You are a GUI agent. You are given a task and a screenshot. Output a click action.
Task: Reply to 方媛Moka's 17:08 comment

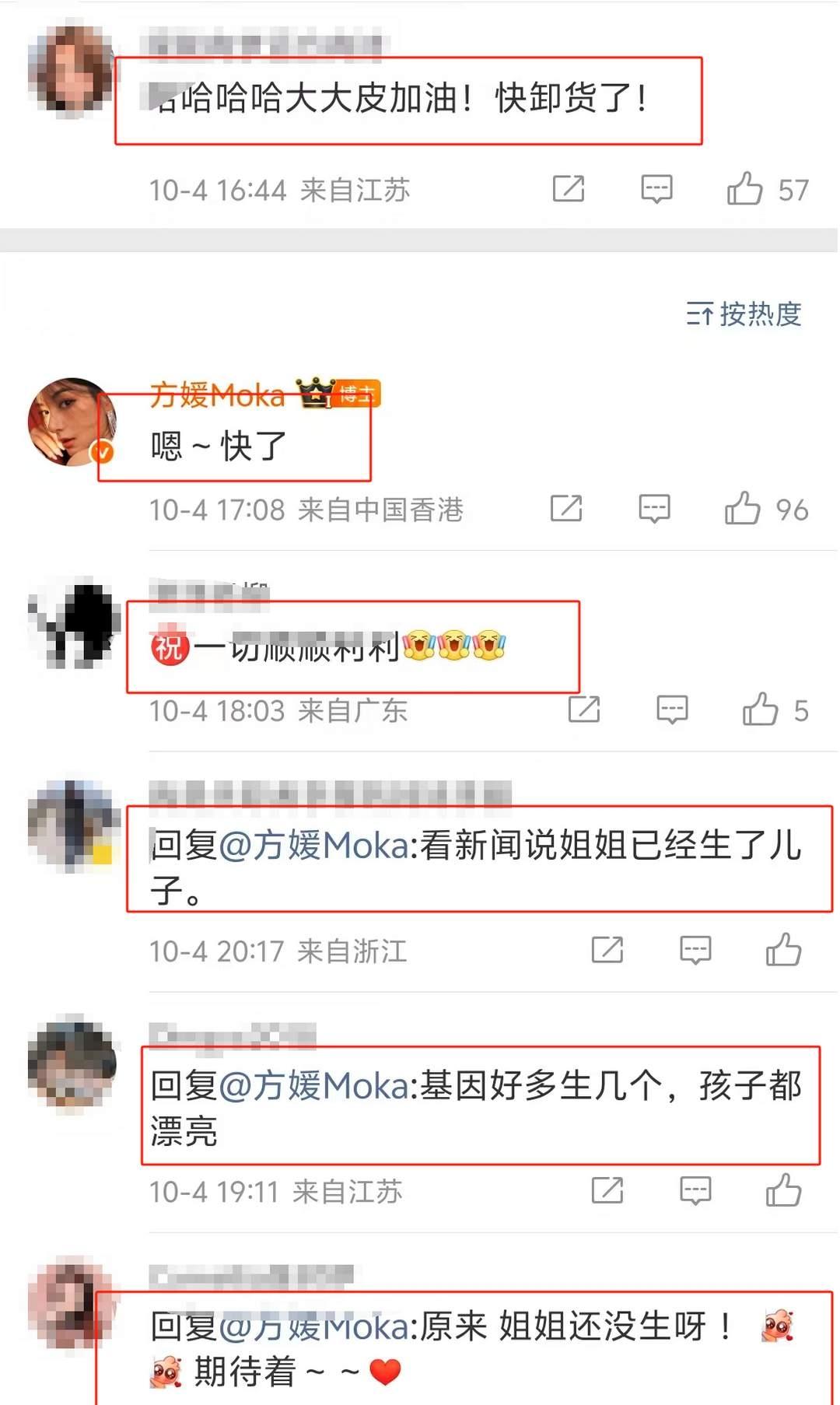coord(654,509)
